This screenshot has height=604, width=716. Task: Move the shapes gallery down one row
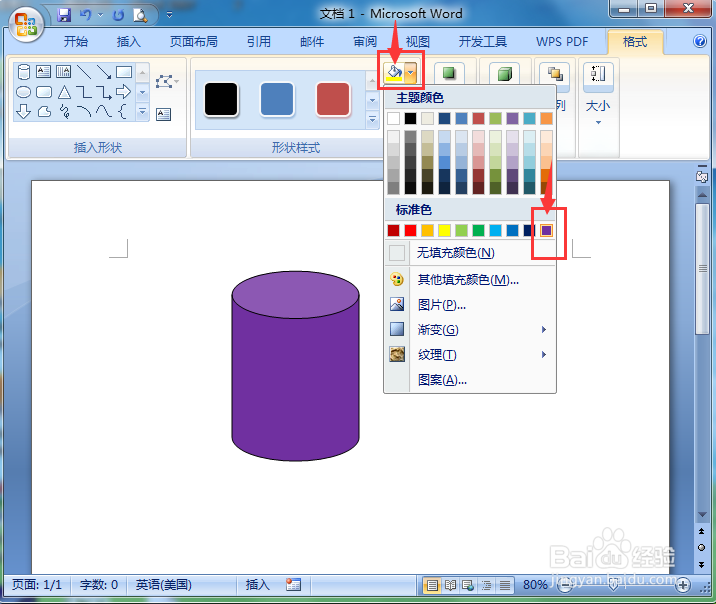(142, 92)
